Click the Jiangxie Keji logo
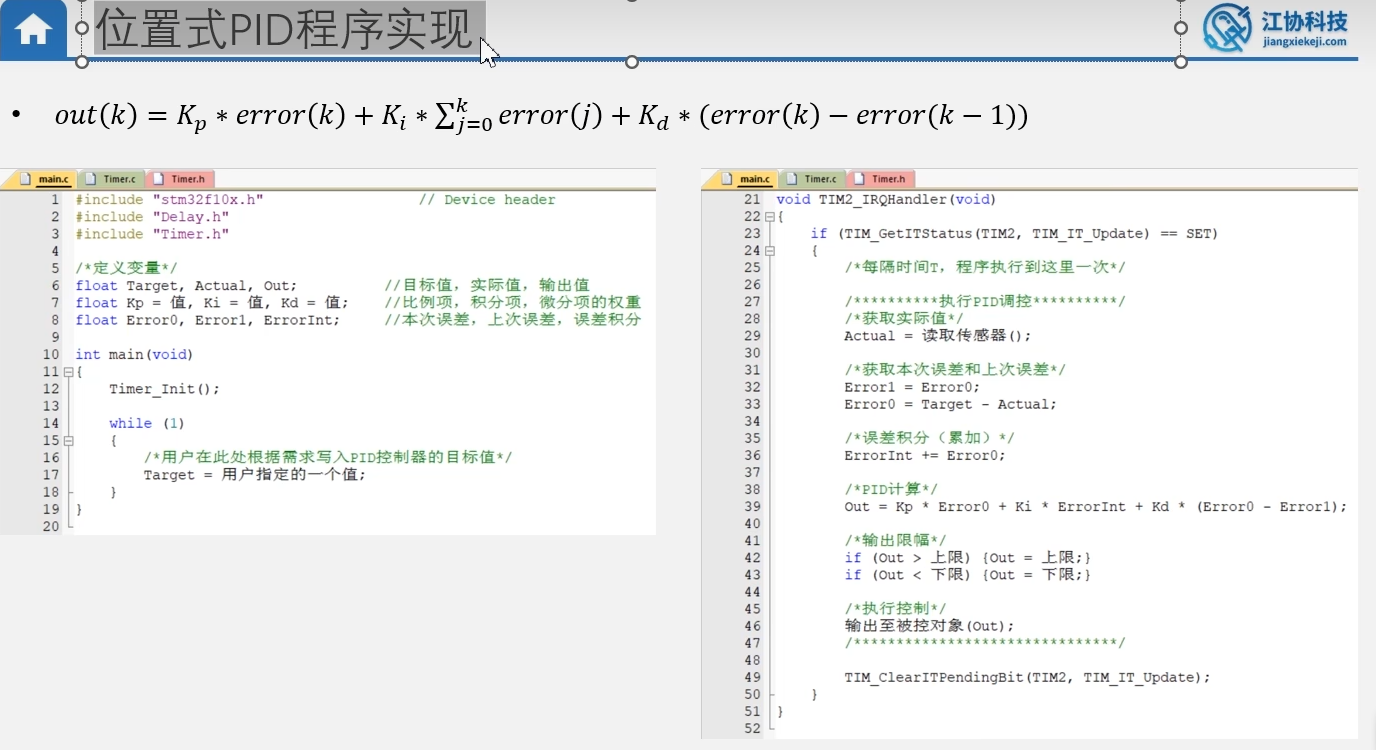 pyautogui.click(x=1275, y=28)
